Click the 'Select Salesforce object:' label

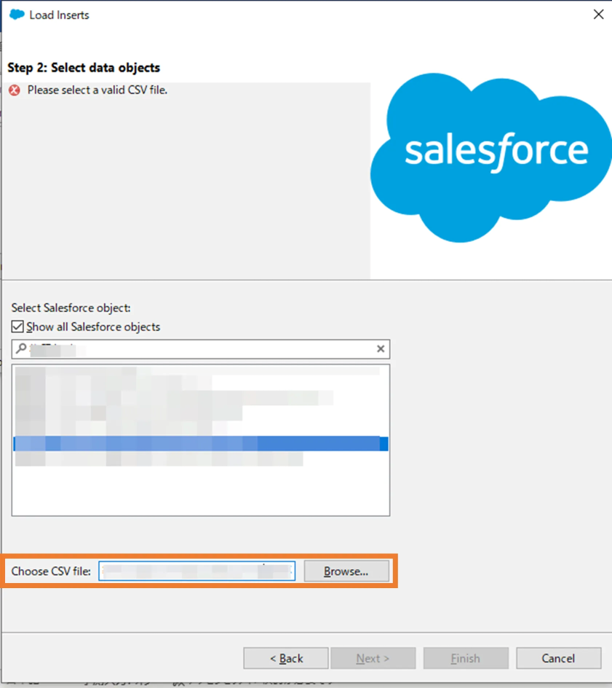(71, 308)
